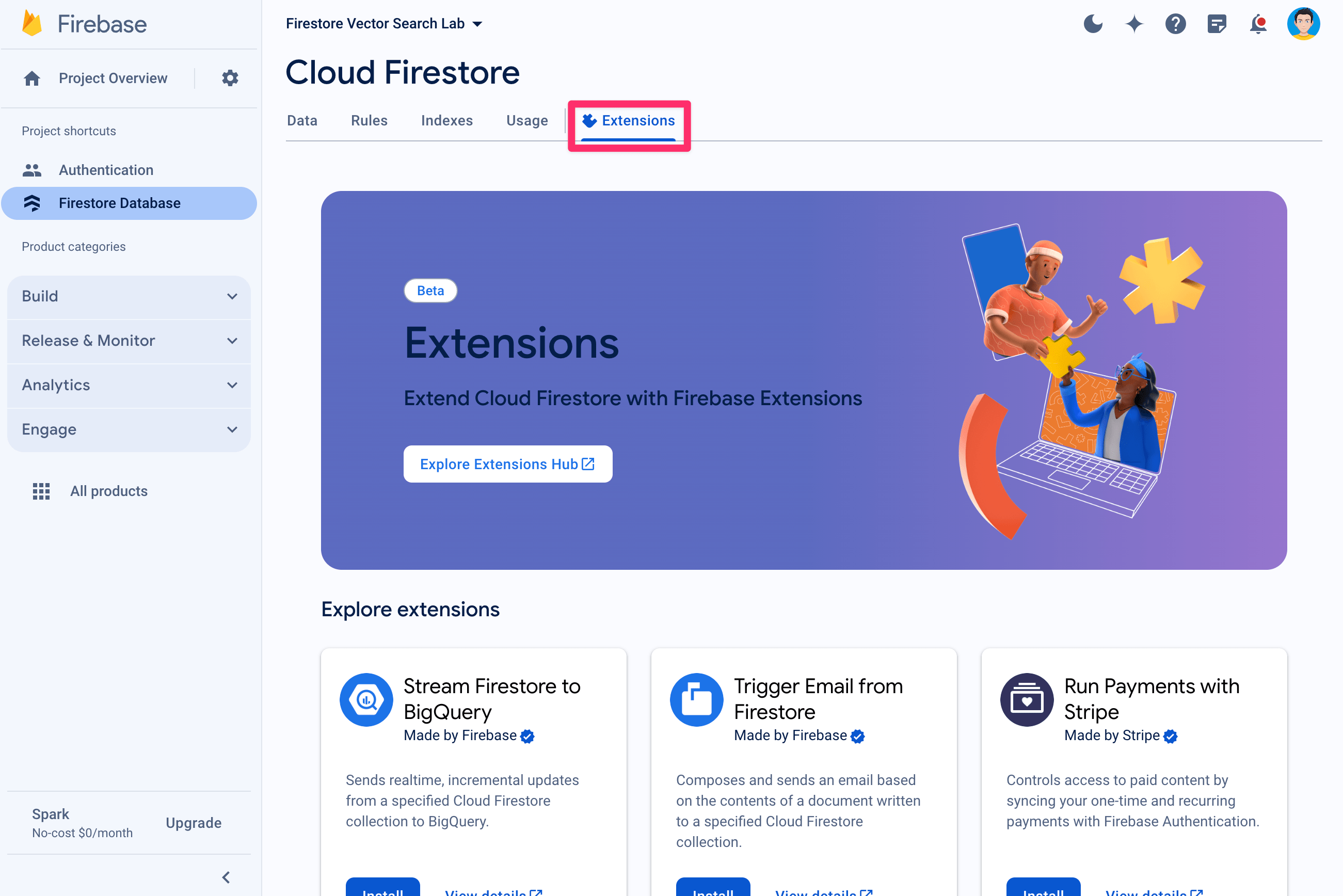Click Explore Extensions Hub button
1343x896 pixels.
click(x=508, y=463)
